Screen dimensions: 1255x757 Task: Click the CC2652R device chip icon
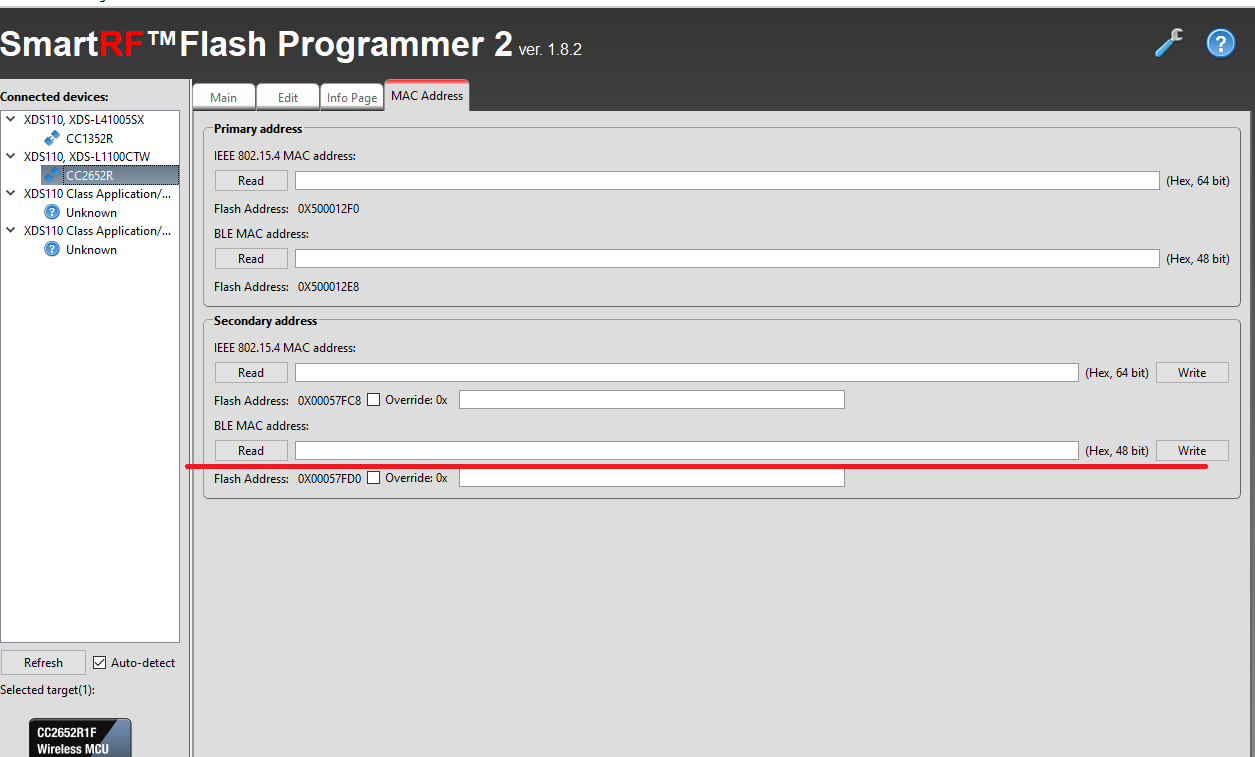click(x=52, y=175)
